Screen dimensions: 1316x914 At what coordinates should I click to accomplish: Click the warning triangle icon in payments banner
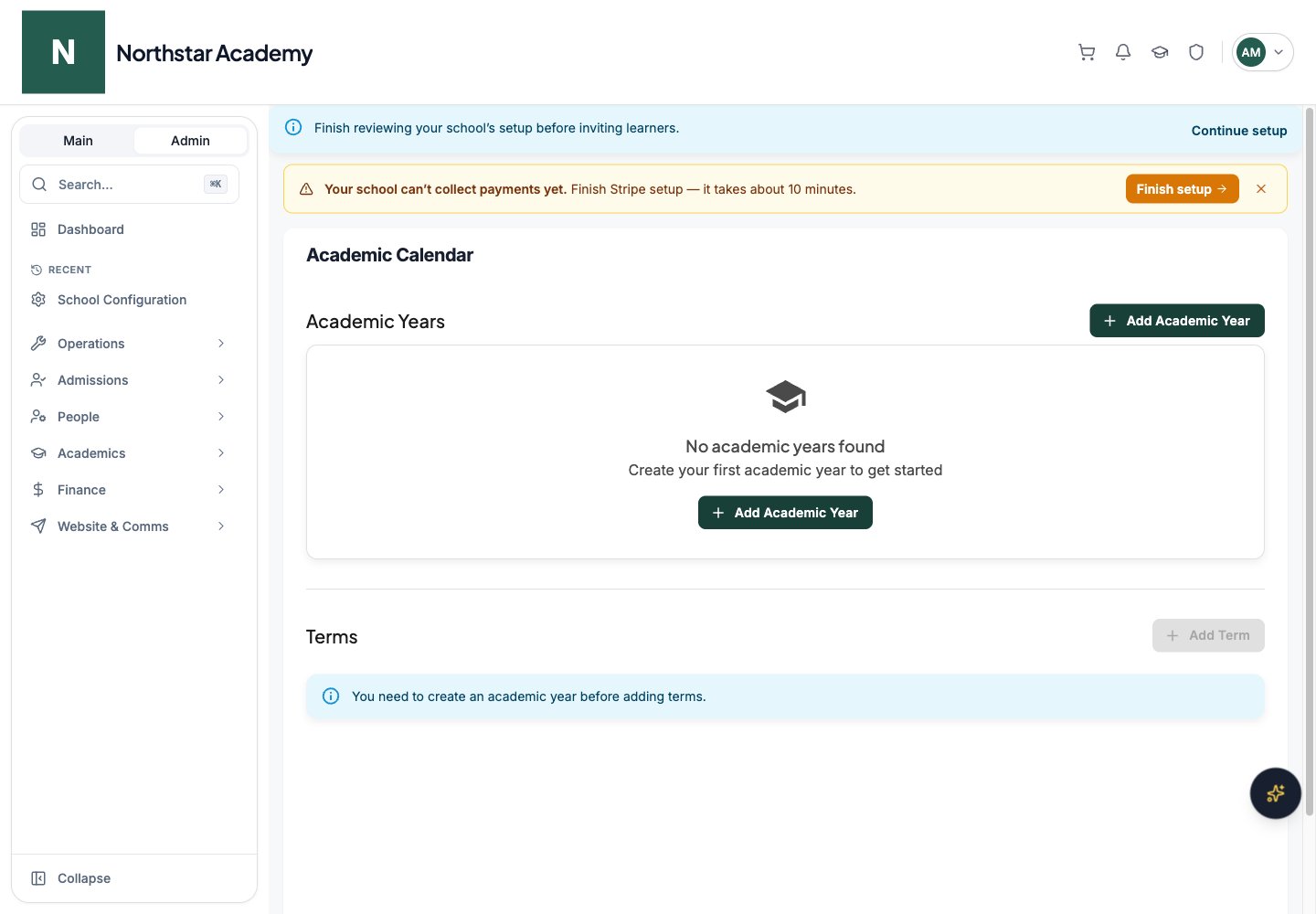tap(306, 189)
